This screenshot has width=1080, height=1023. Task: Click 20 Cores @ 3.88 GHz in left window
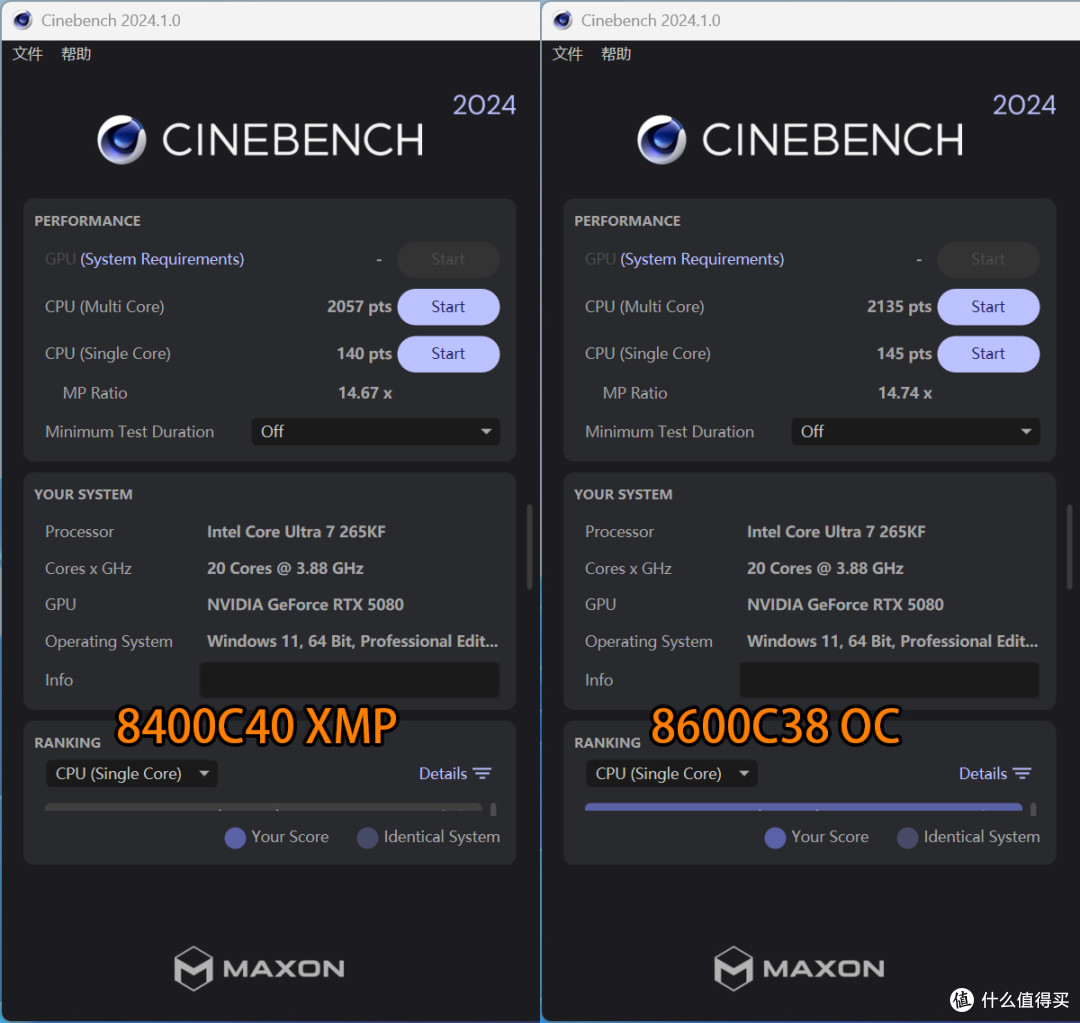285,568
